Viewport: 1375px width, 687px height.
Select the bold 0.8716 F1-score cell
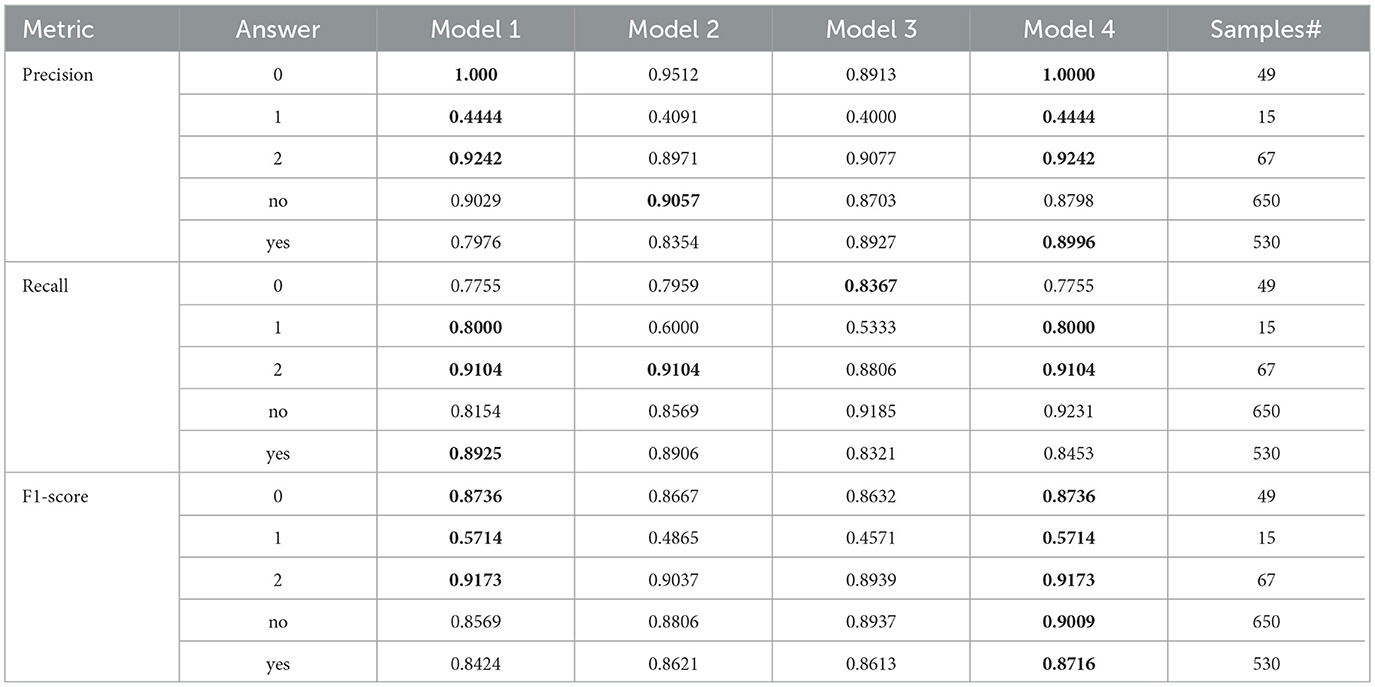coord(1069,664)
